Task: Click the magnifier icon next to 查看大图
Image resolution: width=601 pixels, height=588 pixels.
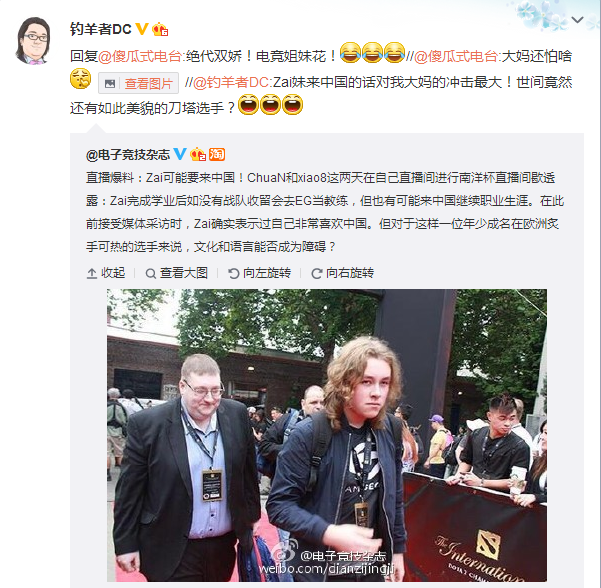Action: [x=151, y=274]
